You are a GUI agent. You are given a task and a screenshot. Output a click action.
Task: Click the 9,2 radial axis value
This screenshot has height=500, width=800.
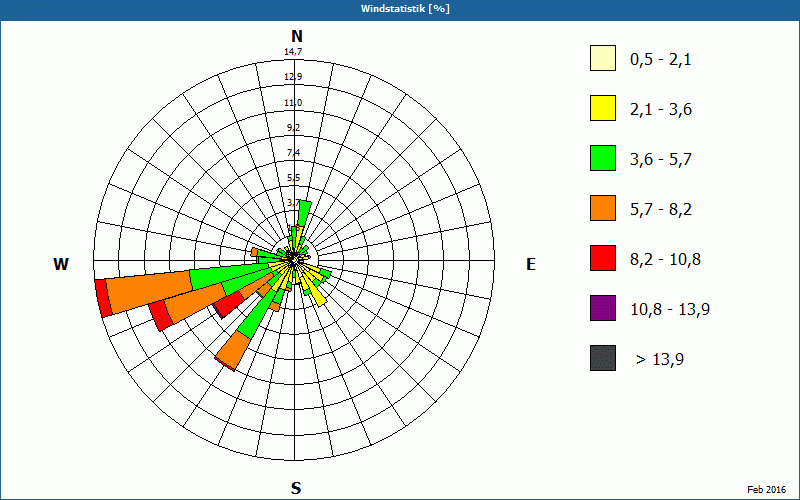[x=293, y=128]
